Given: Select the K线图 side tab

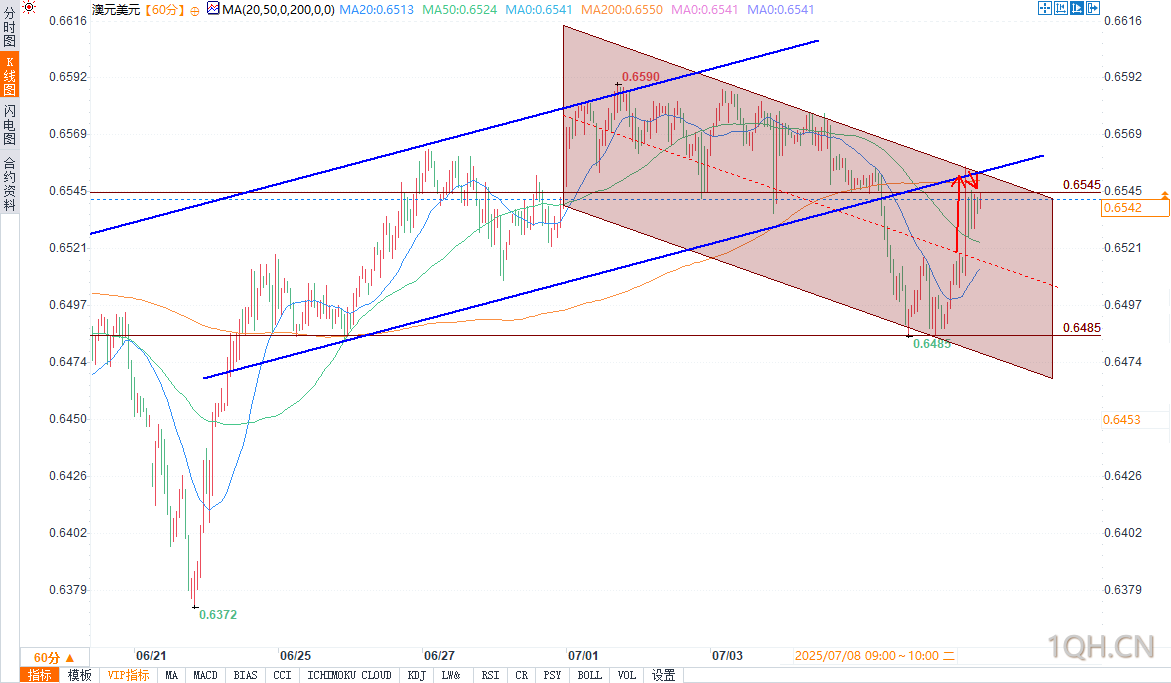Looking at the screenshot, I should (9, 75).
